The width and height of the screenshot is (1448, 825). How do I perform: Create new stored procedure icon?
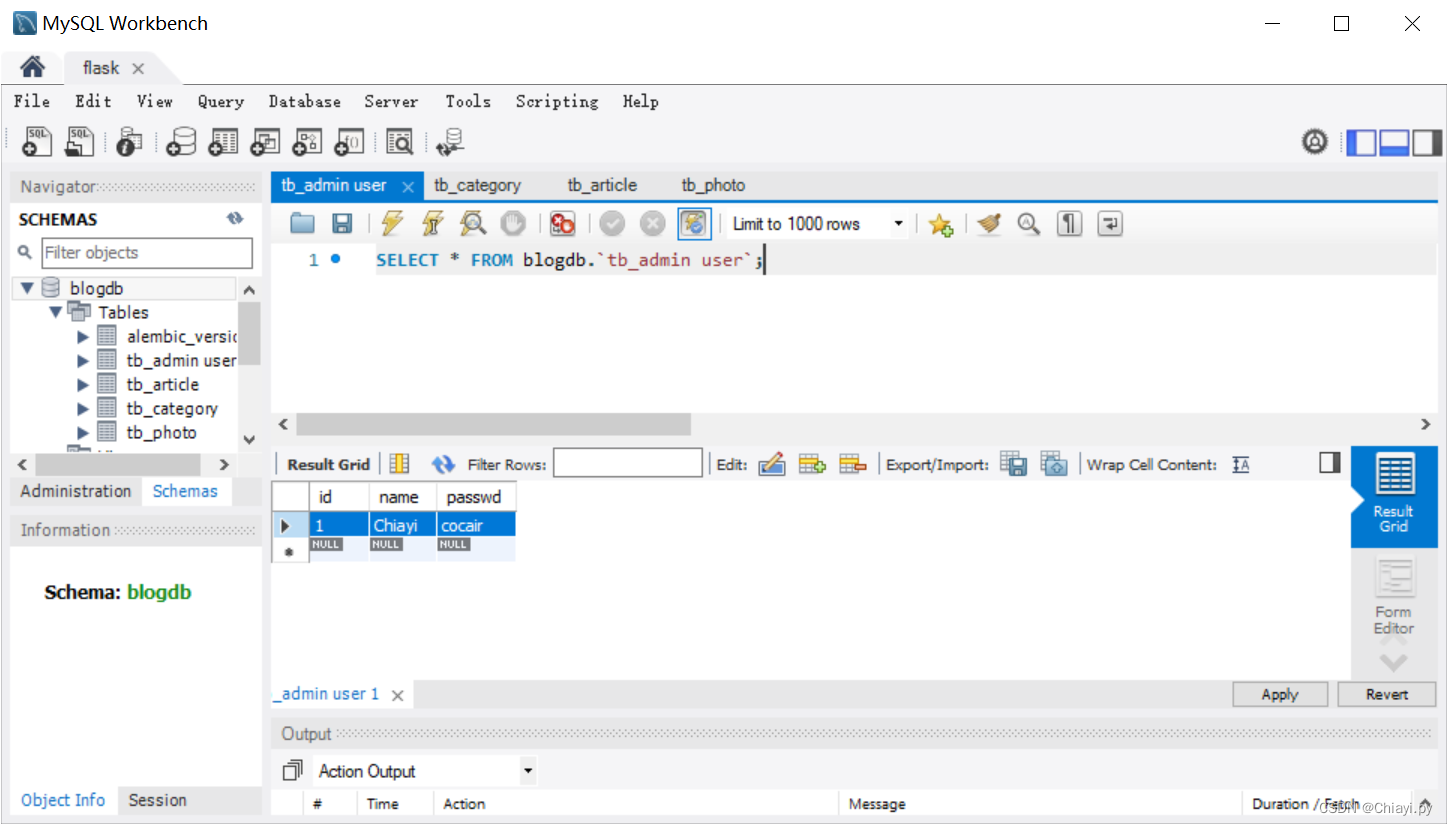[307, 142]
